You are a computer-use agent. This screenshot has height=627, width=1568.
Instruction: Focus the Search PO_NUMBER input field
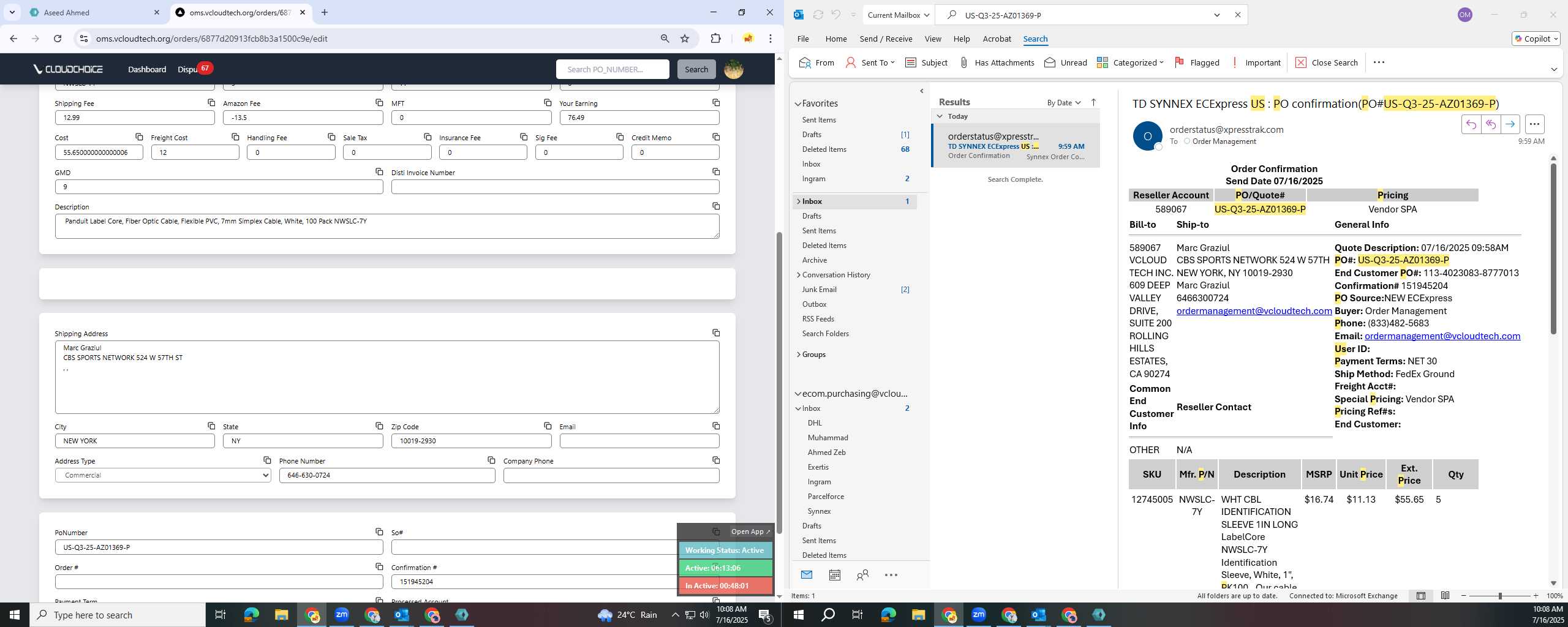(x=612, y=69)
